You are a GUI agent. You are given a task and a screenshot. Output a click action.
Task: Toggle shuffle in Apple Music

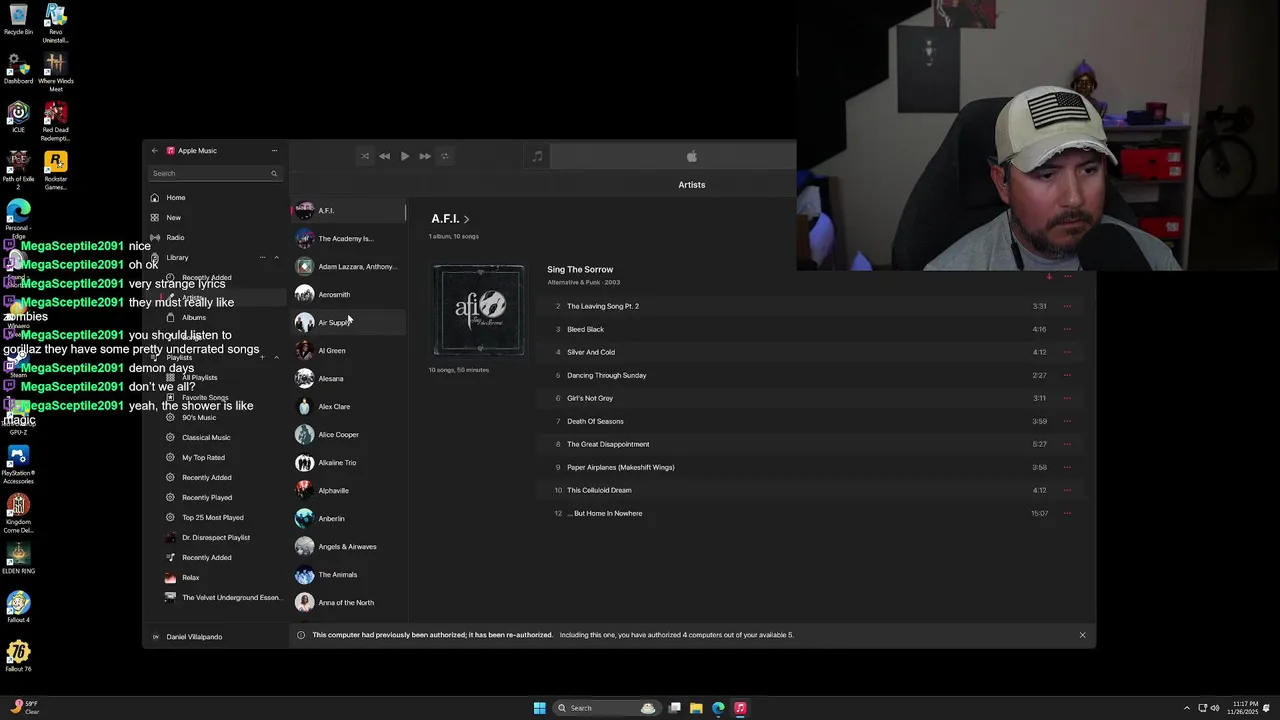[365, 156]
